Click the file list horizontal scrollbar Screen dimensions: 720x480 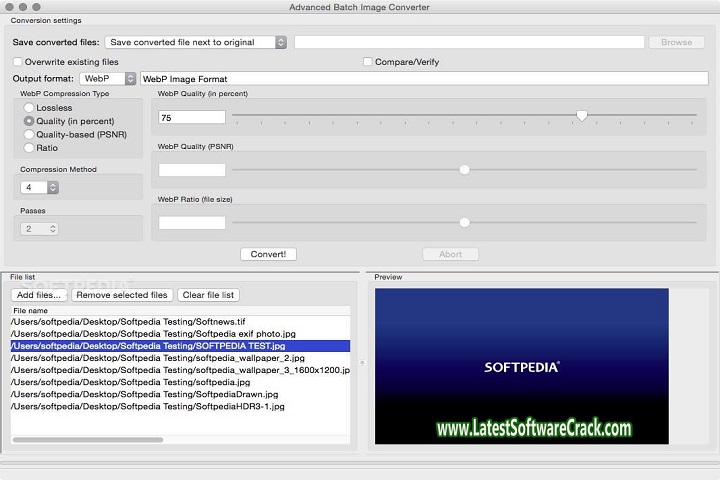click(87, 439)
